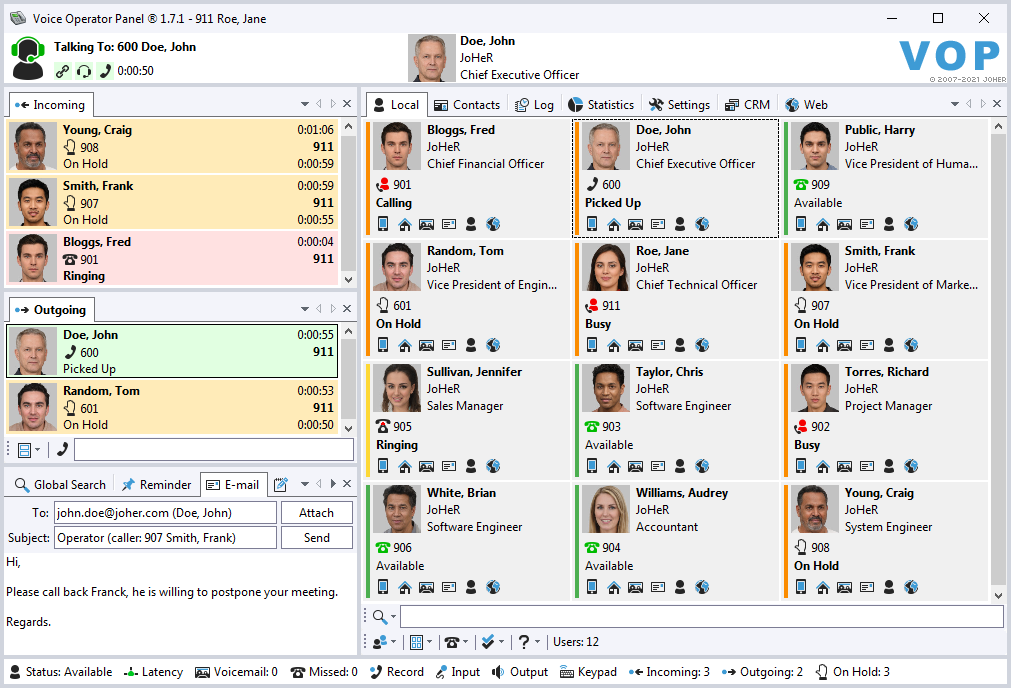Open the Reminder tab
Image resolution: width=1011 pixels, height=688 pixels.
point(156,485)
